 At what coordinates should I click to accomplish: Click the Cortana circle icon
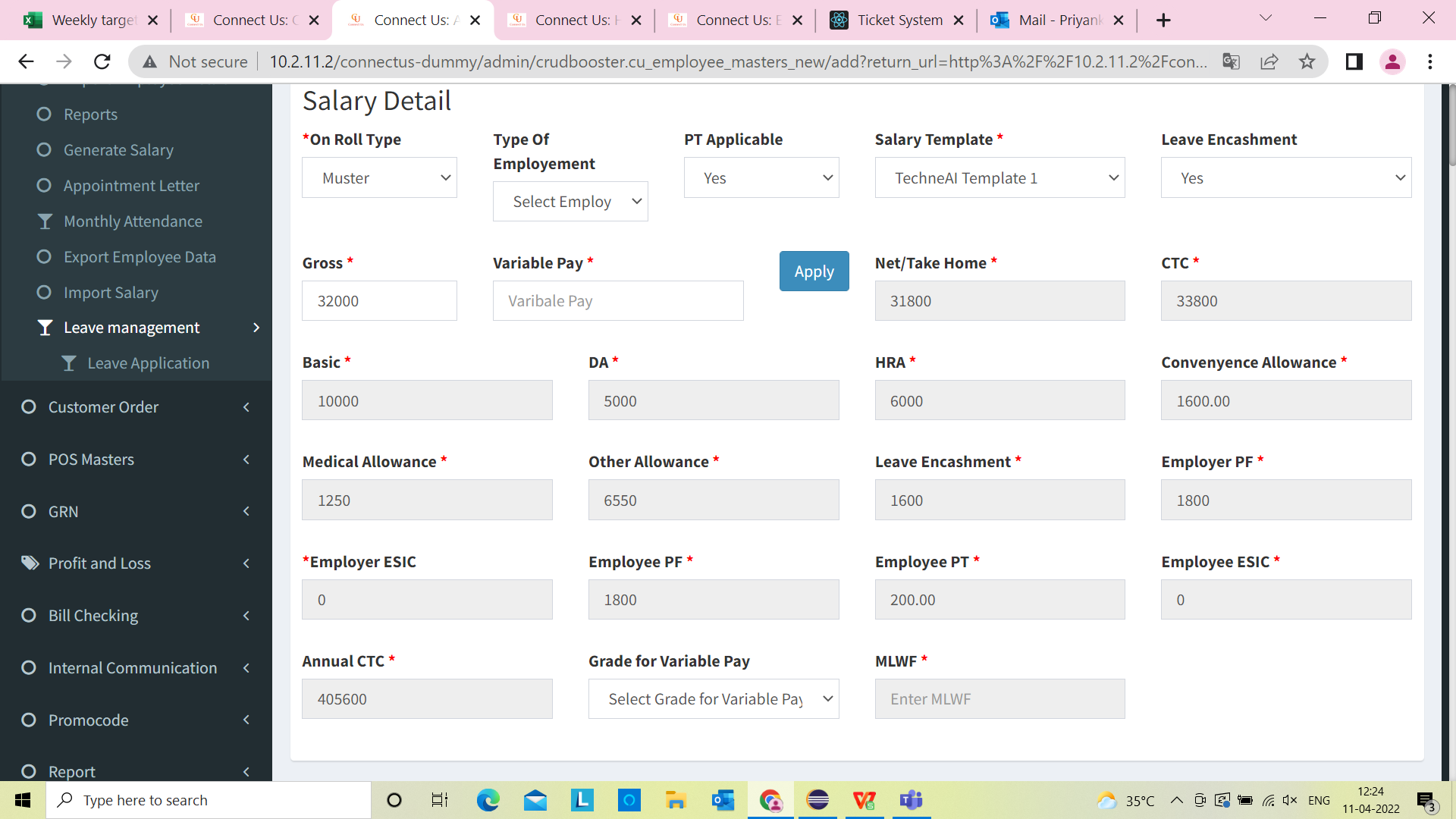[x=394, y=800]
